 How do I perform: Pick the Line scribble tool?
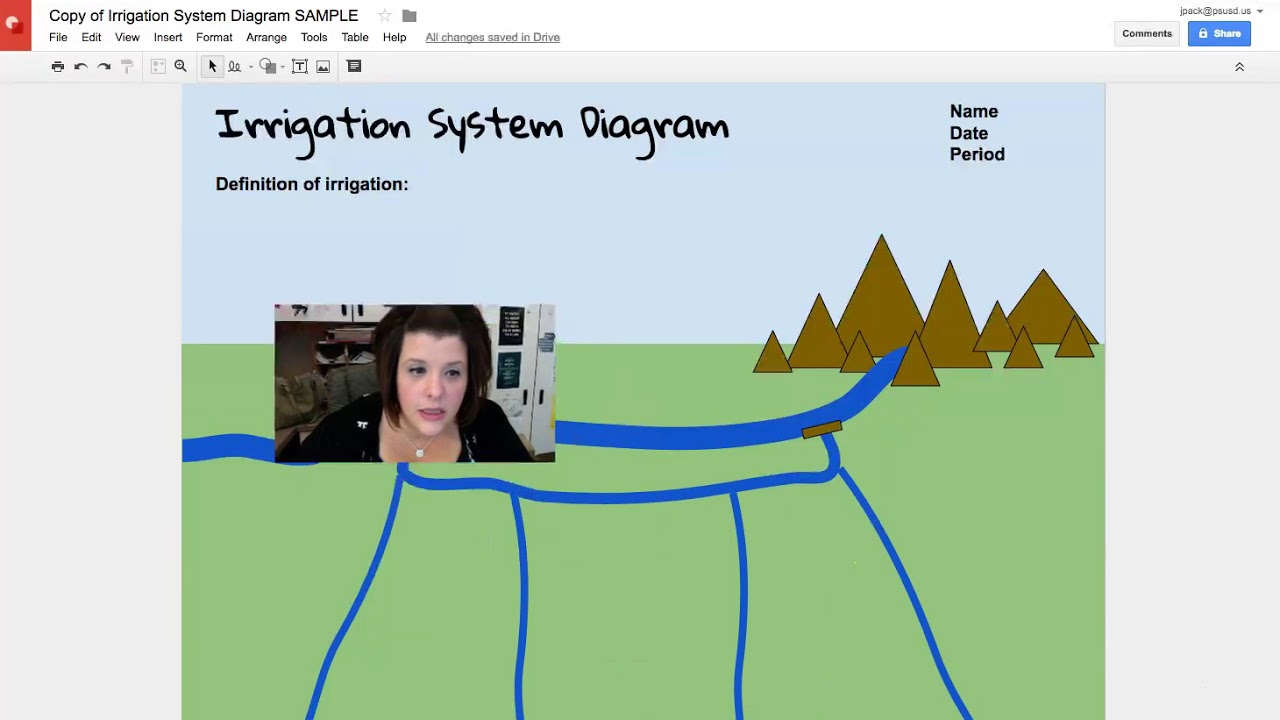[234, 66]
